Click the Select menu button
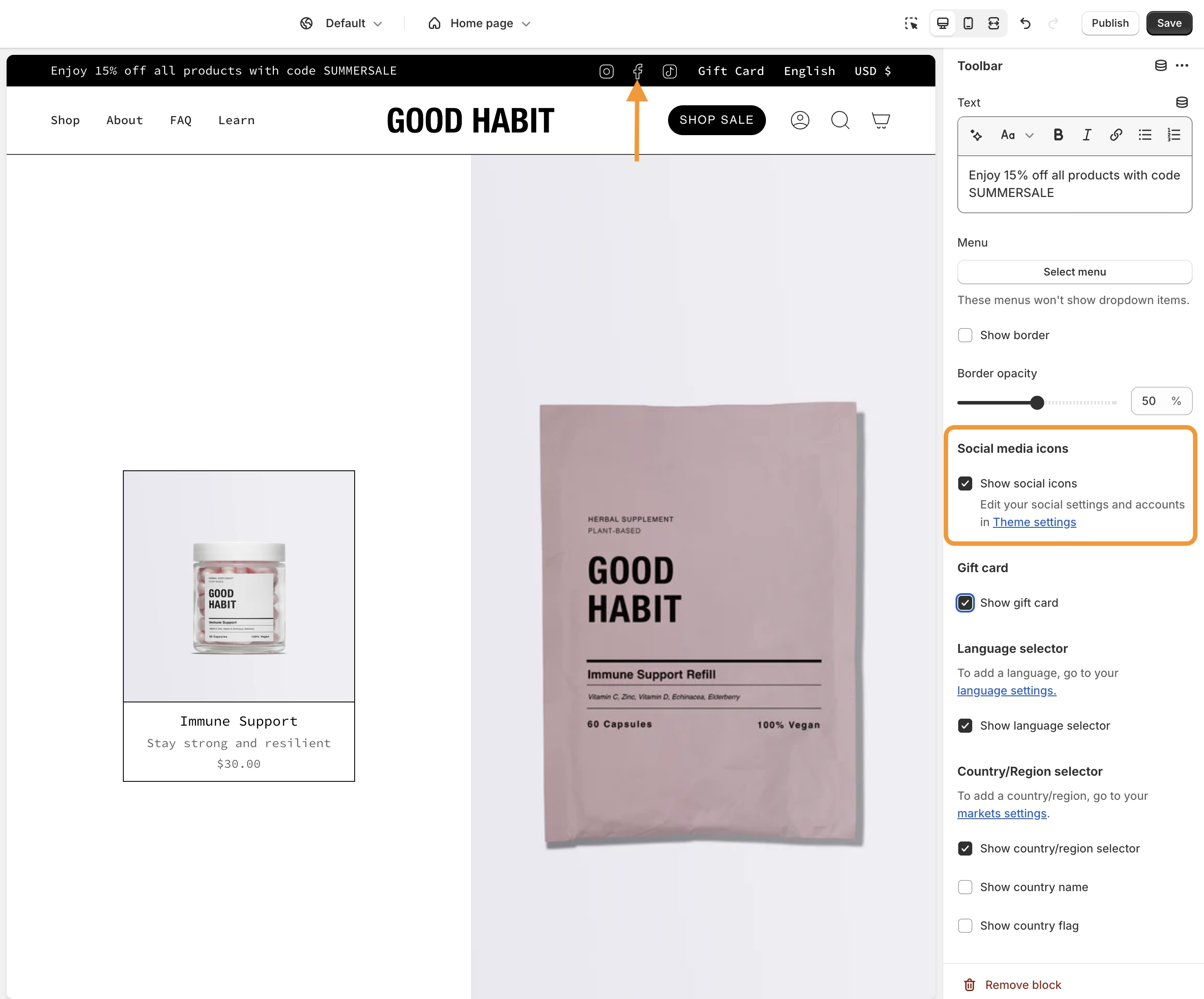The image size is (1204, 999). click(1075, 272)
